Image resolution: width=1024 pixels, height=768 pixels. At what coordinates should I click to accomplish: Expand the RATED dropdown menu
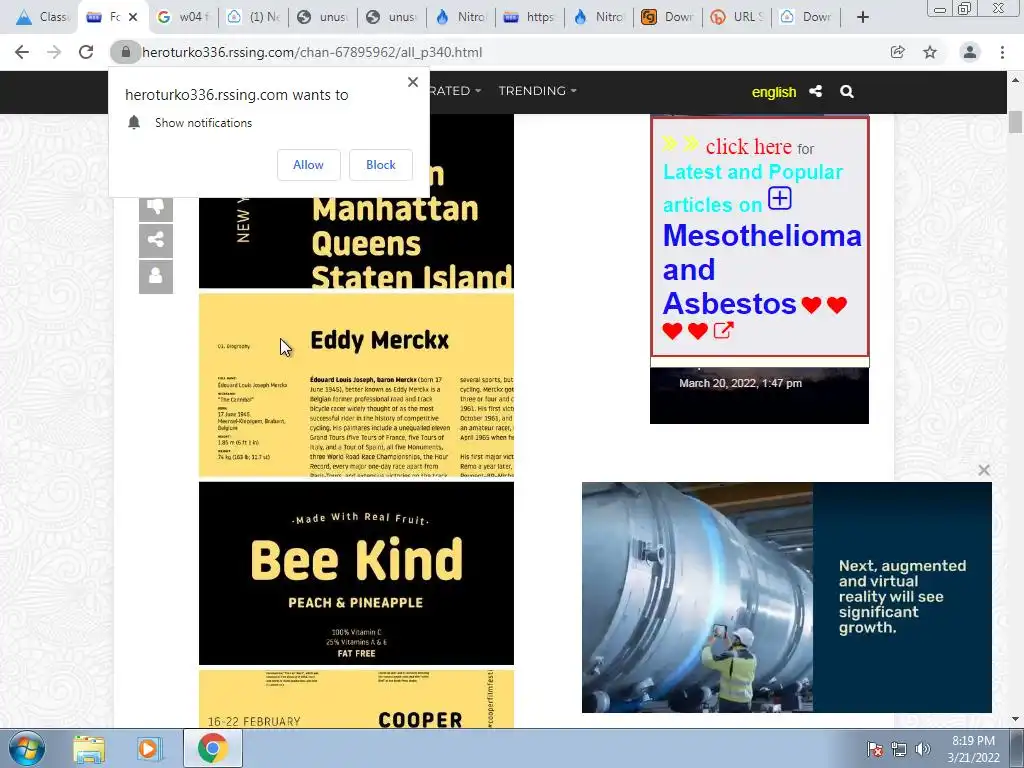(455, 91)
